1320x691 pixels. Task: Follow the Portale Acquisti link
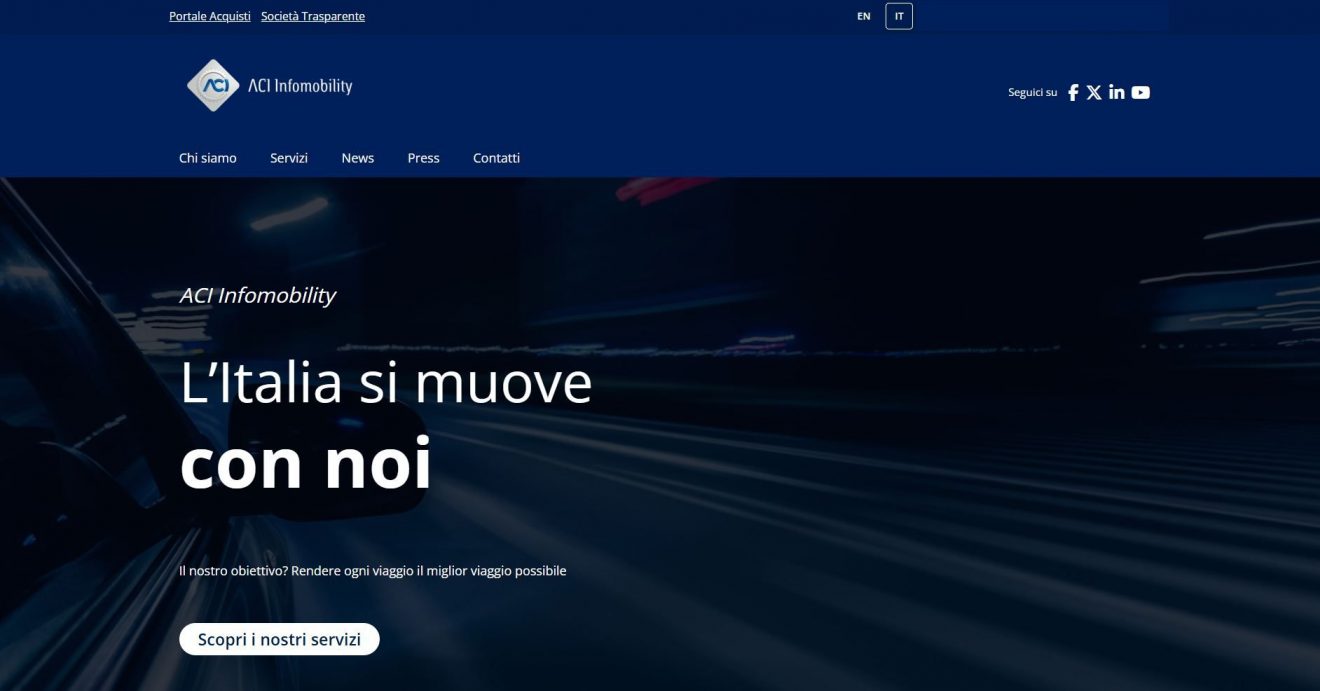click(x=210, y=16)
